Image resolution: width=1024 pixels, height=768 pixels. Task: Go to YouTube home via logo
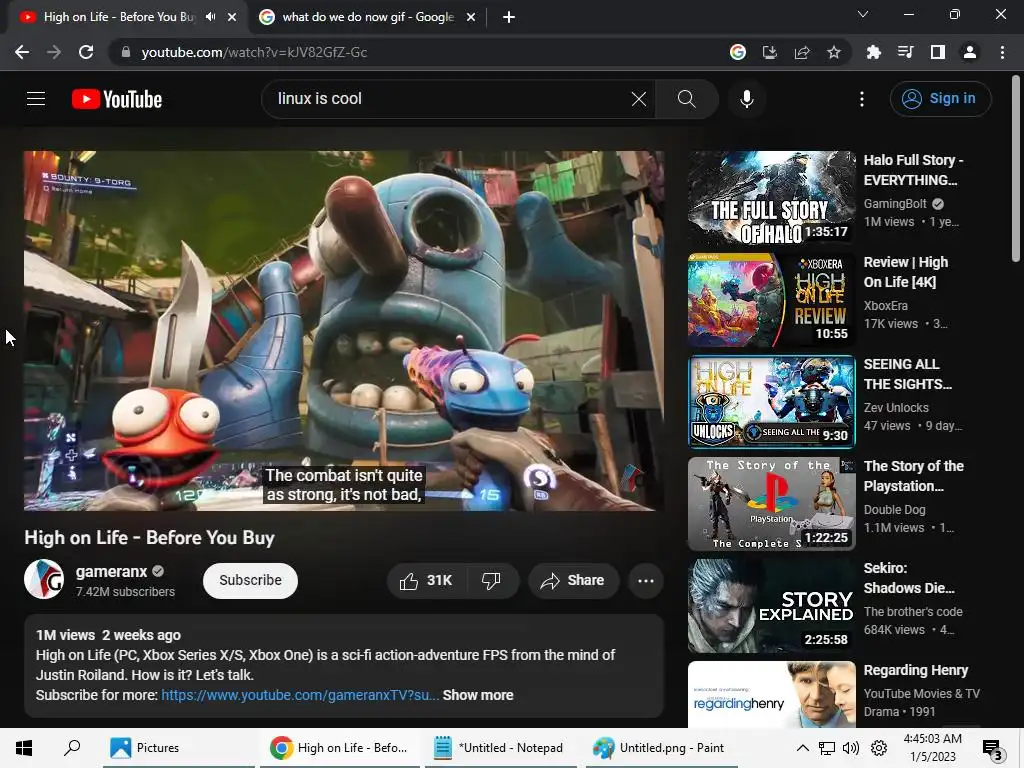pos(117,99)
